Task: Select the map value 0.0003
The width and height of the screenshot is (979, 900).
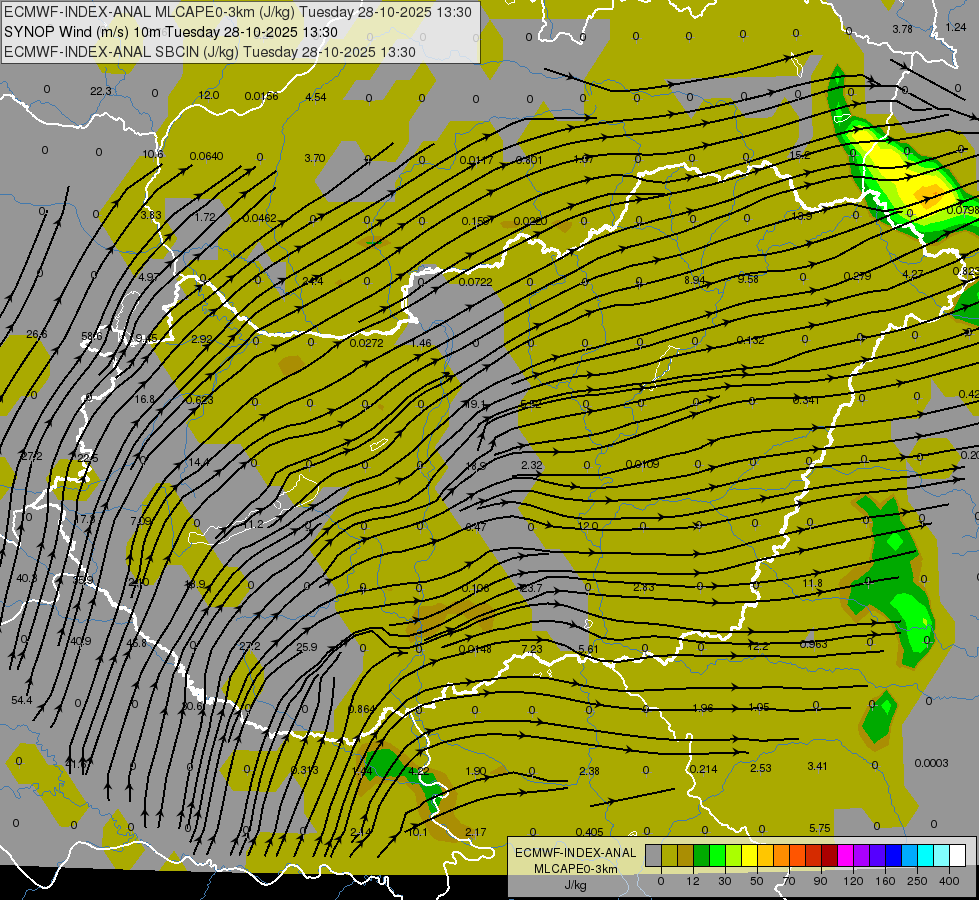Action: [x=931, y=763]
